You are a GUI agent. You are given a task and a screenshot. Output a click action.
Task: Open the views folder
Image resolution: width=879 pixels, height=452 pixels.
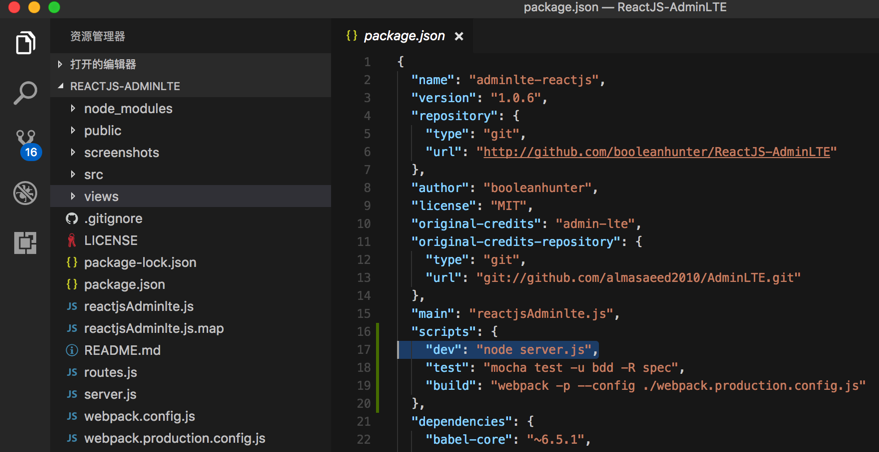coord(101,196)
